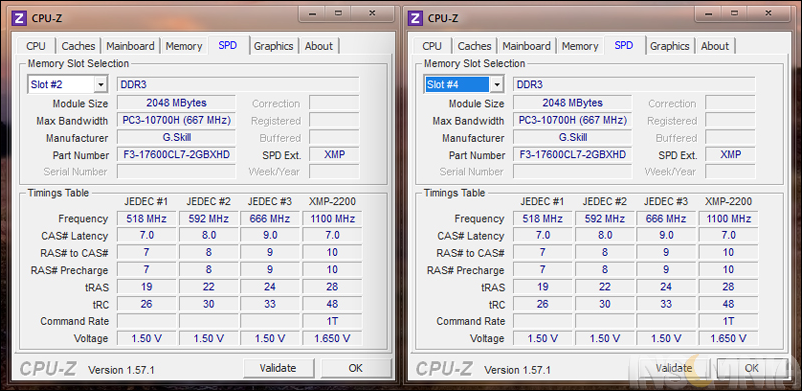Click 1T command rate cell in left window
Viewport: 802px width, 391px height.
[332, 321]
